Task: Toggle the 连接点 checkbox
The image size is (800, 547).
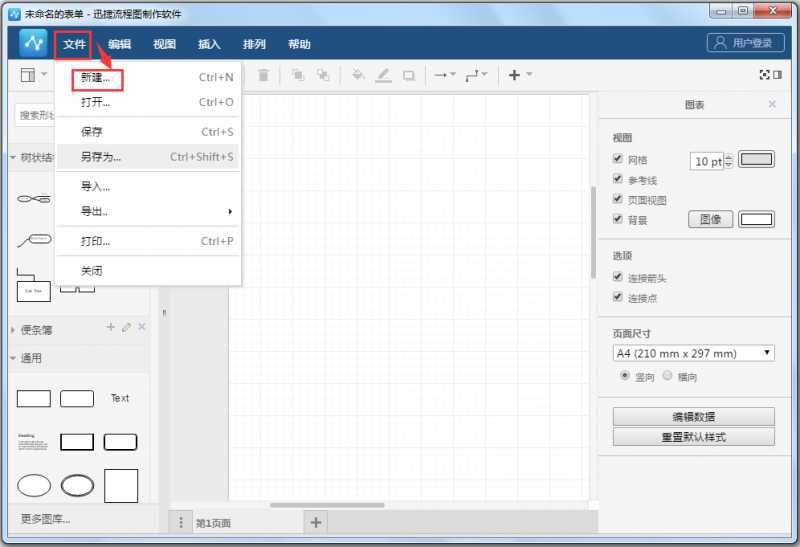Action: coord(618,296)
